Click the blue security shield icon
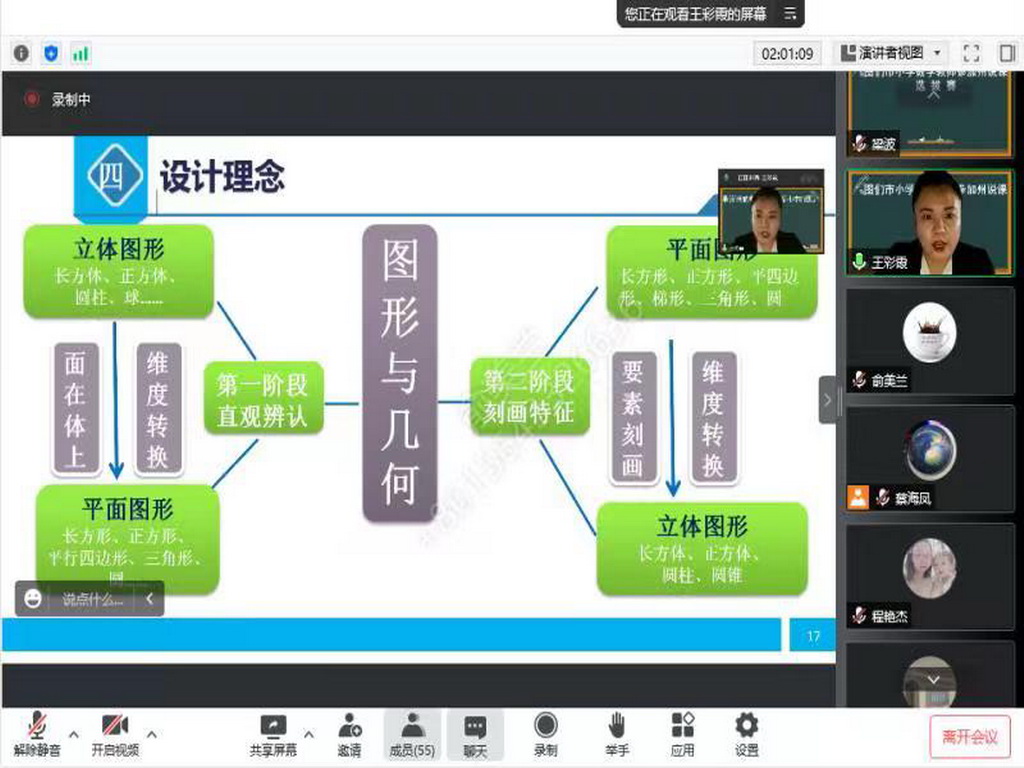1024x768 pixels. [51, 53]
